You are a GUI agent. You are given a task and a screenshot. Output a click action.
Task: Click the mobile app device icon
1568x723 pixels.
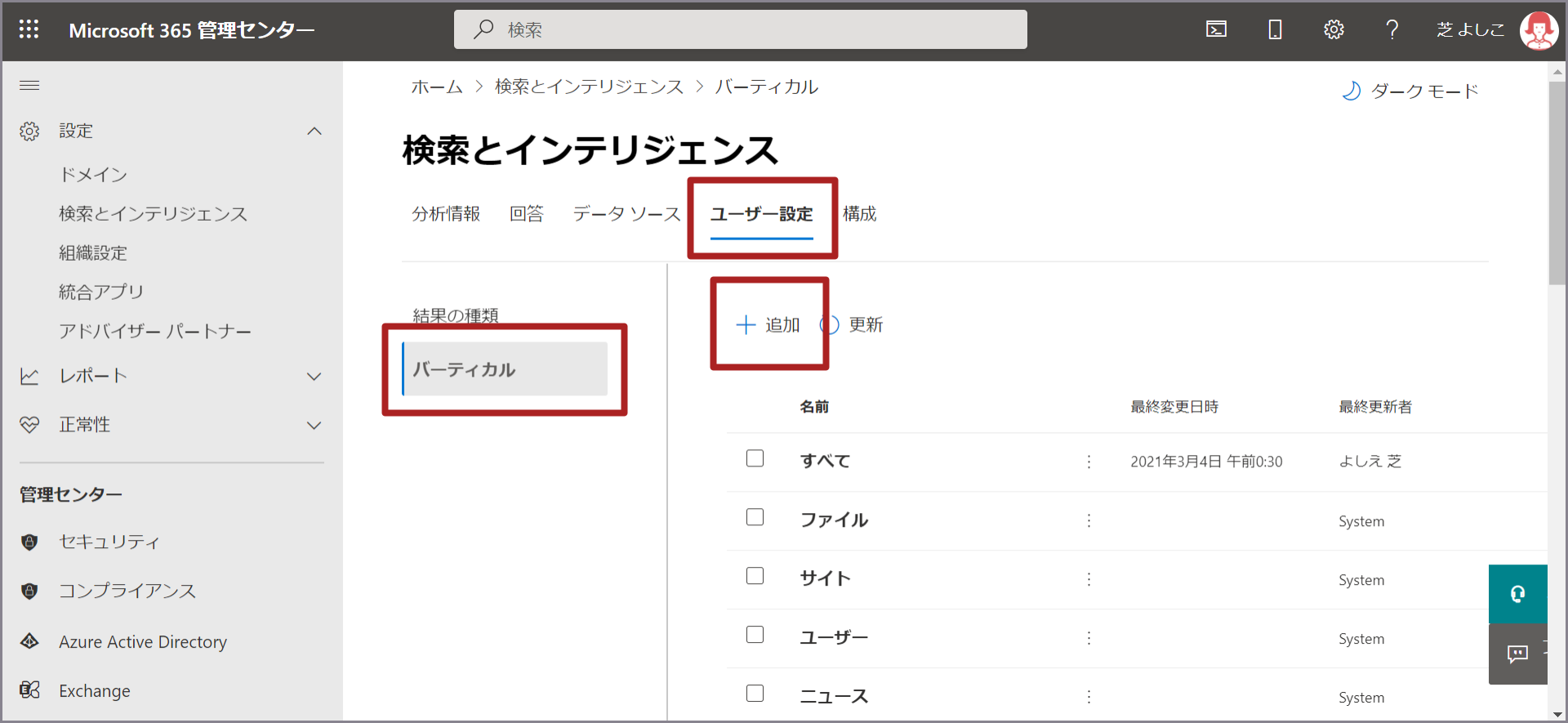click(x=1275, y=29)
